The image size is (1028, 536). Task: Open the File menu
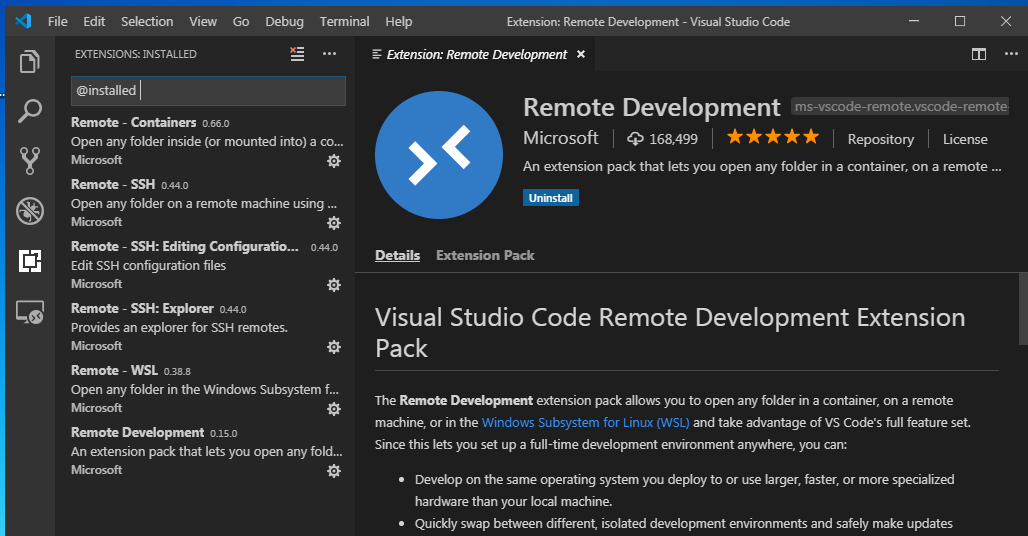[x=58, y=22]
